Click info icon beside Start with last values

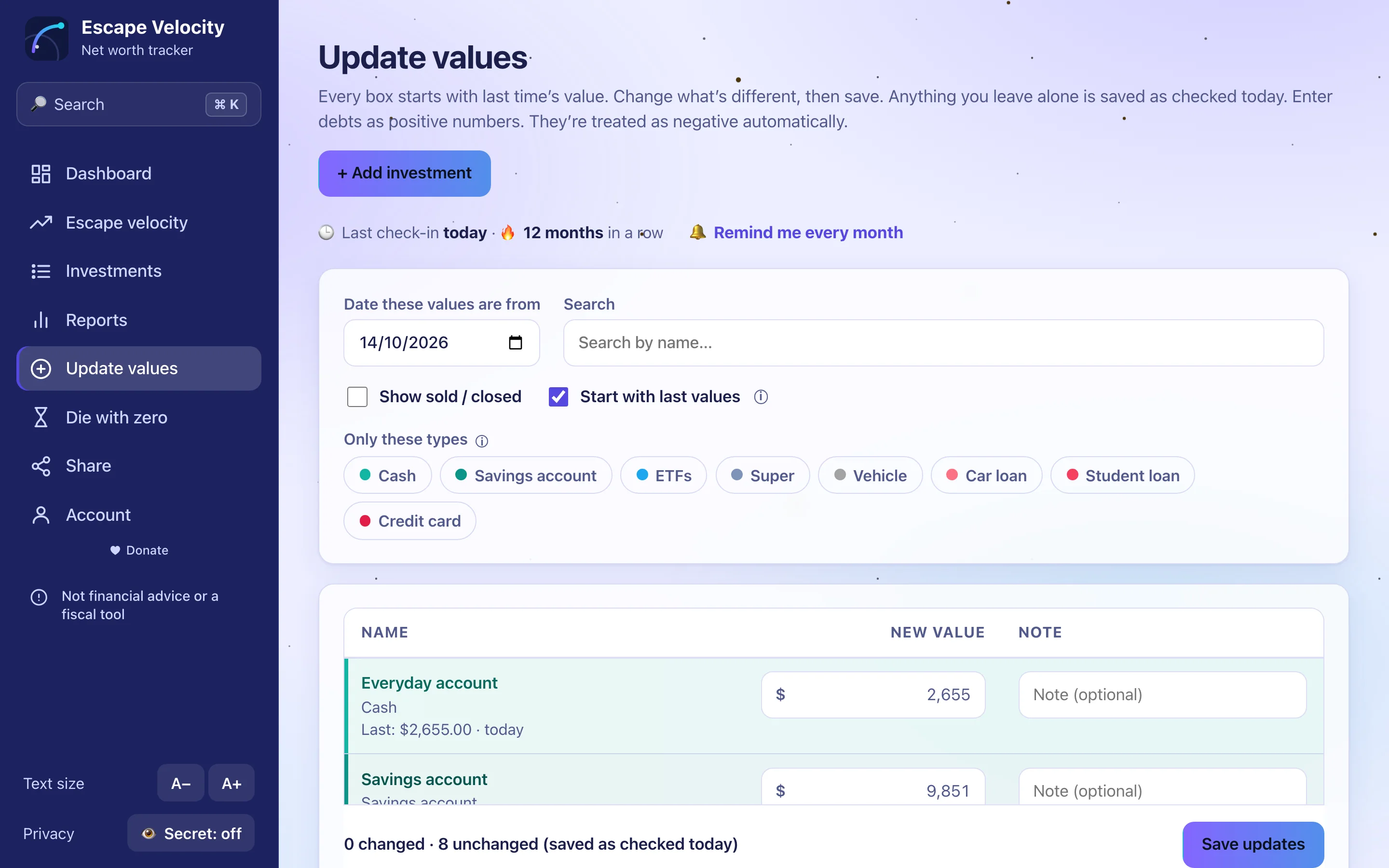(761, 397)
